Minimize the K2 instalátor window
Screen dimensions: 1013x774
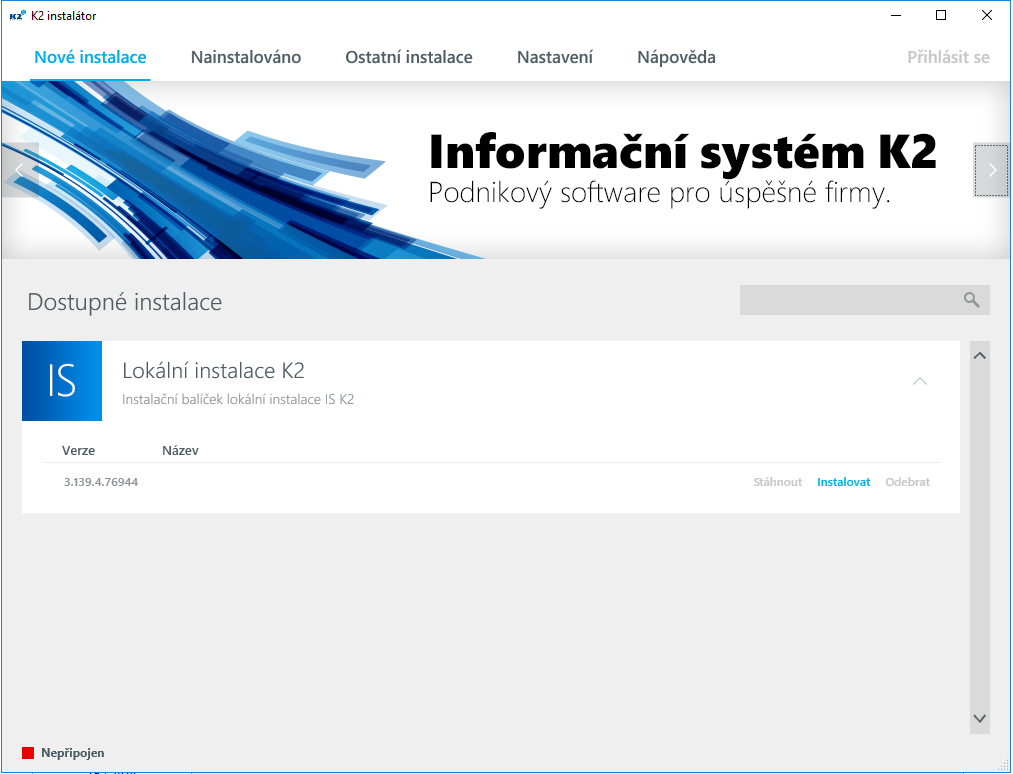[x=896, y=16]
